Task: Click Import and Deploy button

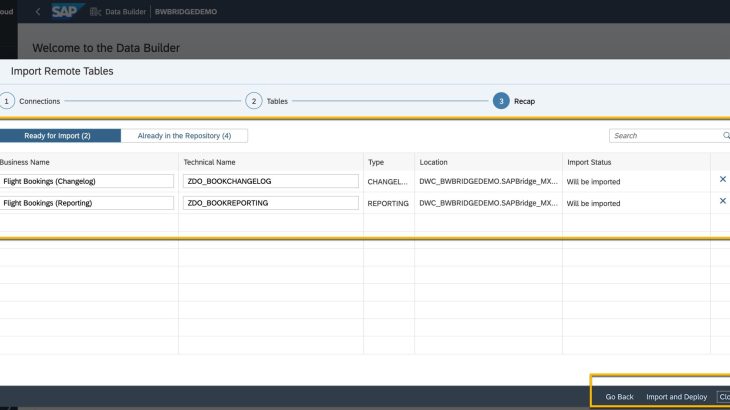Action: point(676,397)
